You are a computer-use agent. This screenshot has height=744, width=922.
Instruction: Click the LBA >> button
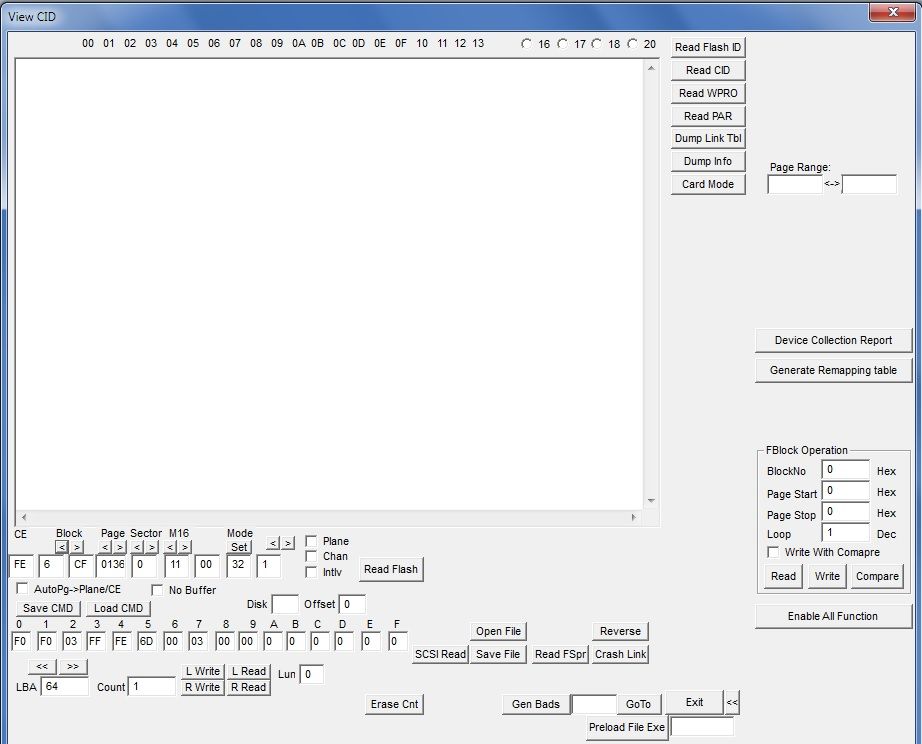click(x=73, y=667)
